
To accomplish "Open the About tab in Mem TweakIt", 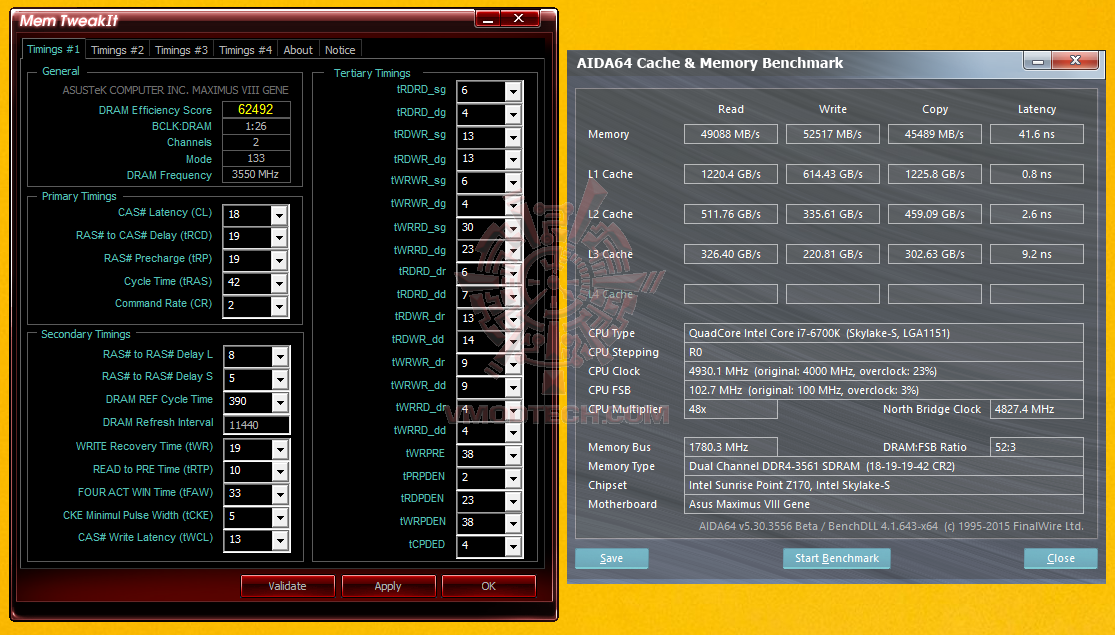I will click(x=298, y=50).
